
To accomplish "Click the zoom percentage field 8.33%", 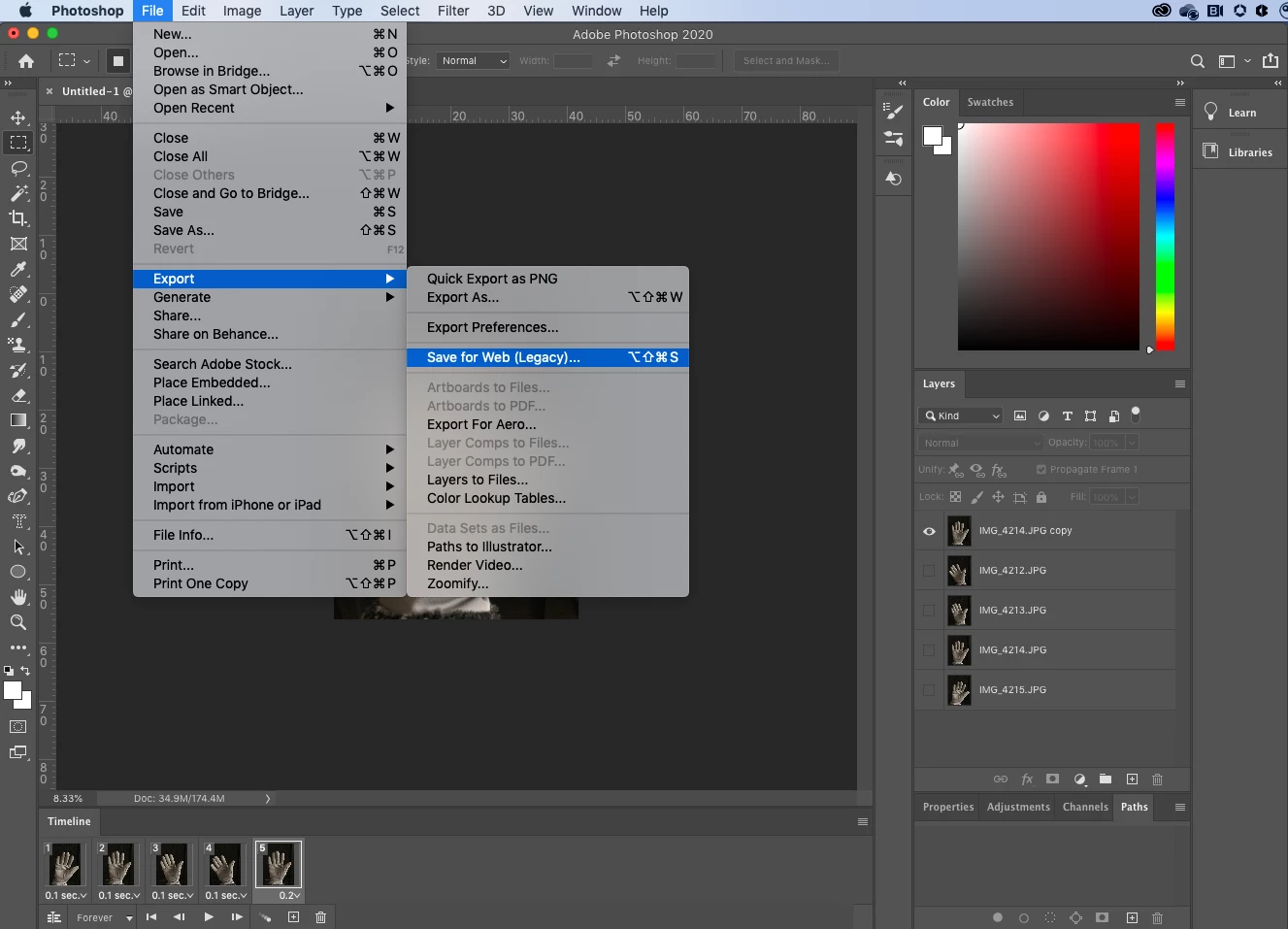I will click(x=68, y=798).
